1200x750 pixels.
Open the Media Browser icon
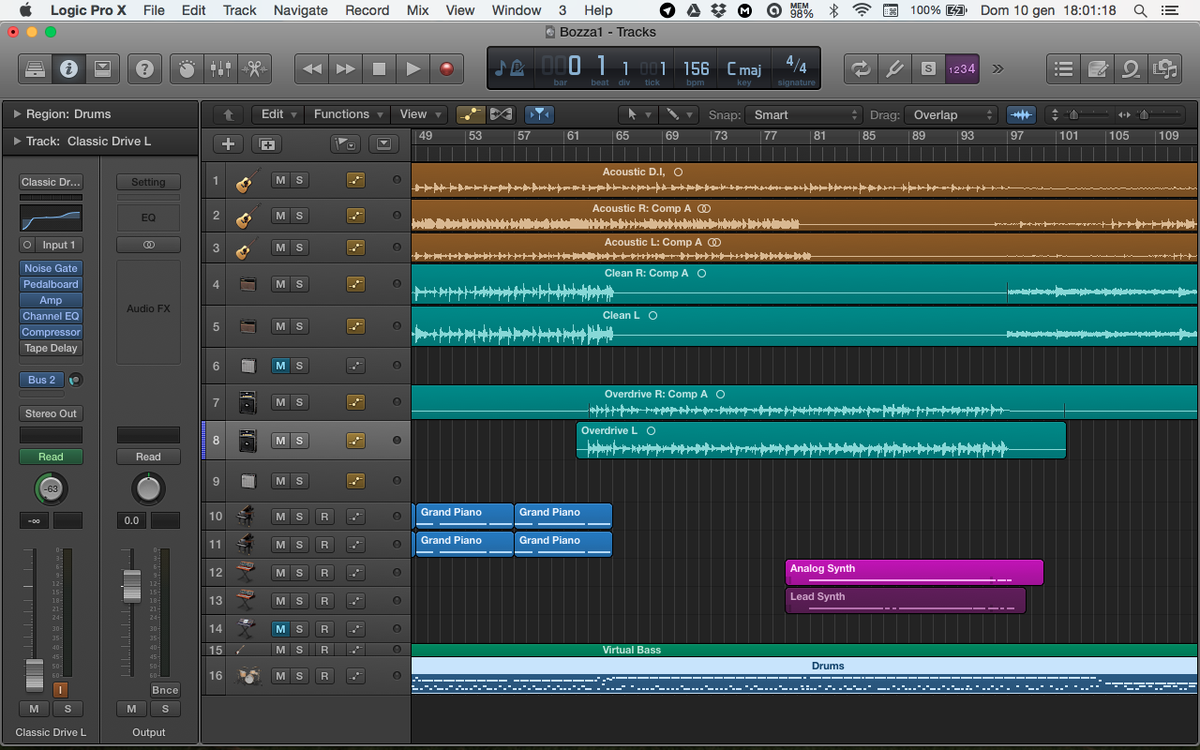pos(1165,69)
